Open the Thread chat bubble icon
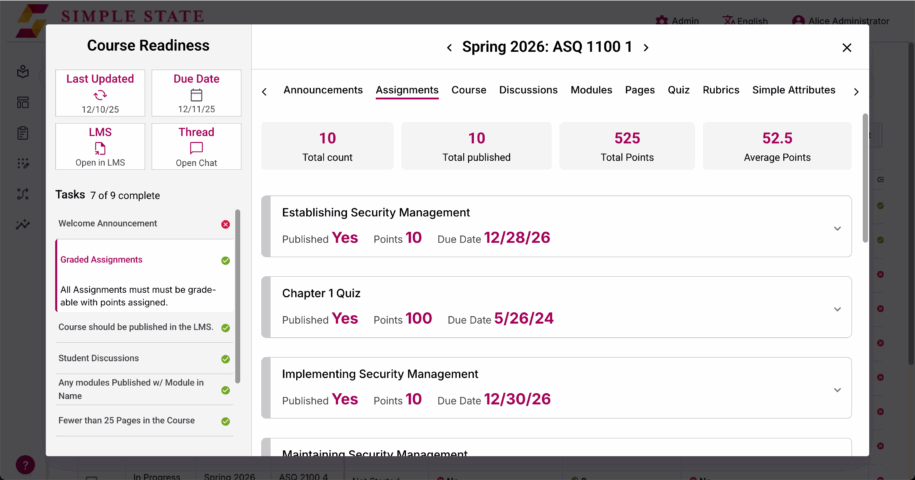The width and height of the screenshot is (915, 480). click(x=196, y=148)
